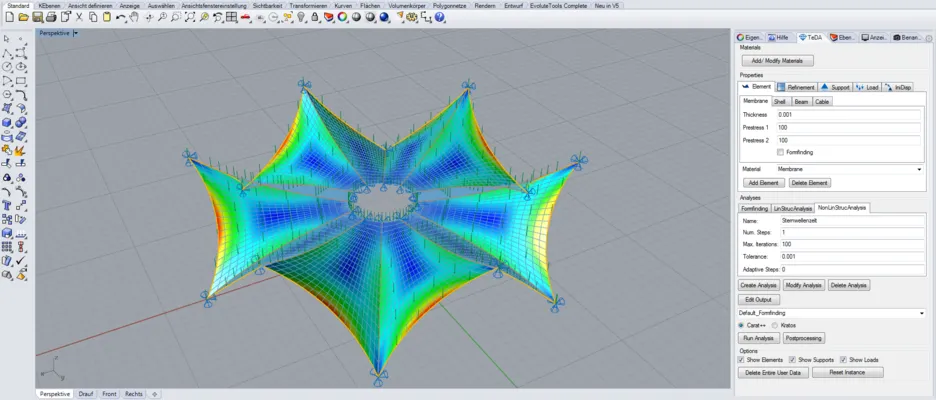
Task: Cut selection with the scissors icon
Action: click(x=79, y=17)
